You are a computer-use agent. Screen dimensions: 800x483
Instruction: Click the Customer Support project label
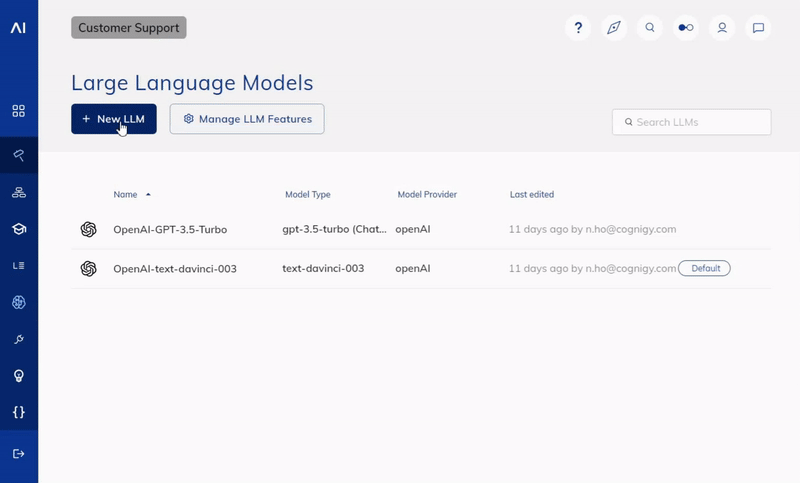129,28
